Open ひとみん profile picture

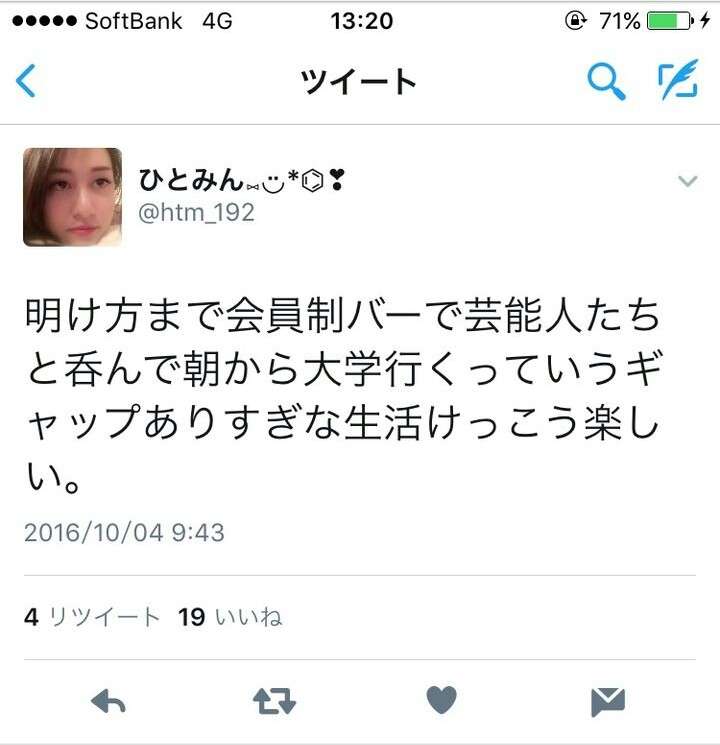72,197
